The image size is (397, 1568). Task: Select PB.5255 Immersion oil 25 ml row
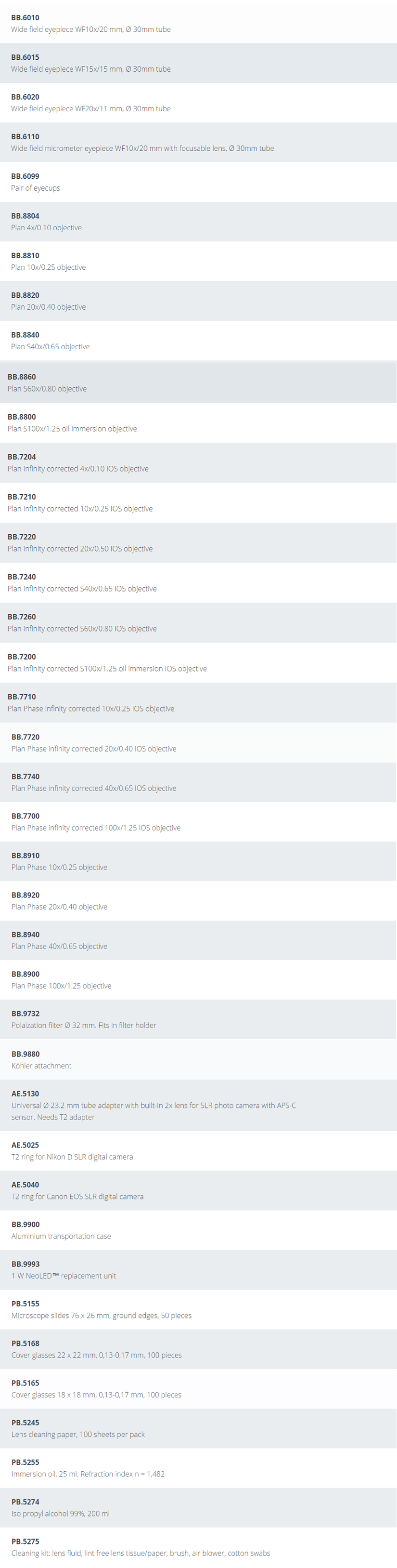(x=198, y=1468)
